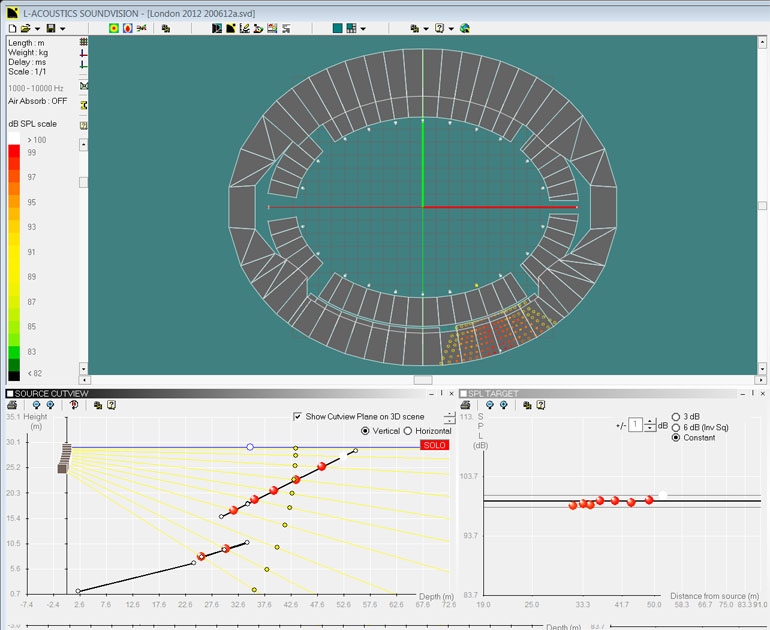Image resolution: width=770 pixels, height=630 pixels.
Task: Open a project with the folder icon
Action: pos(26,28)
